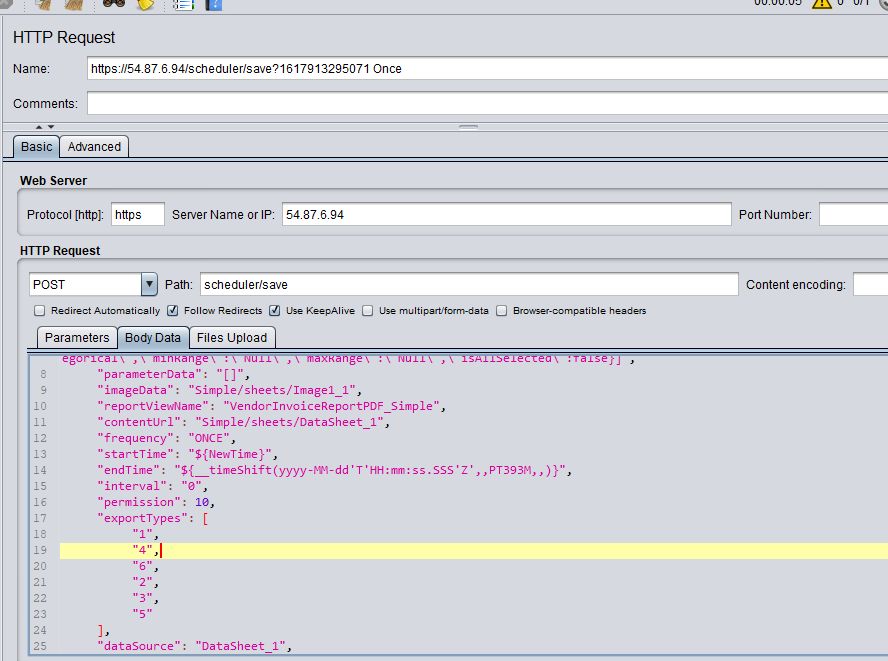The image size is (888, 661).
Task: Click the down arrow on the split pane divider
Action: click(x=51, y=127)
